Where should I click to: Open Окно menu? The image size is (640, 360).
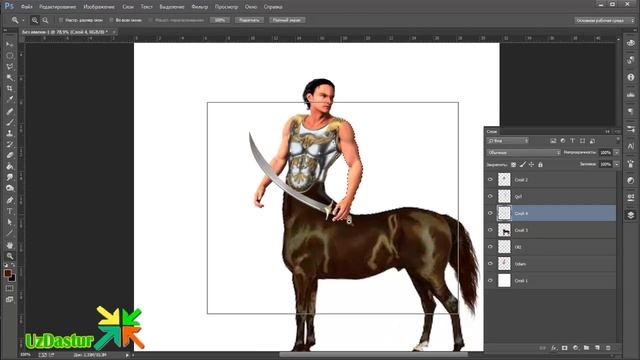pos(251,7)
